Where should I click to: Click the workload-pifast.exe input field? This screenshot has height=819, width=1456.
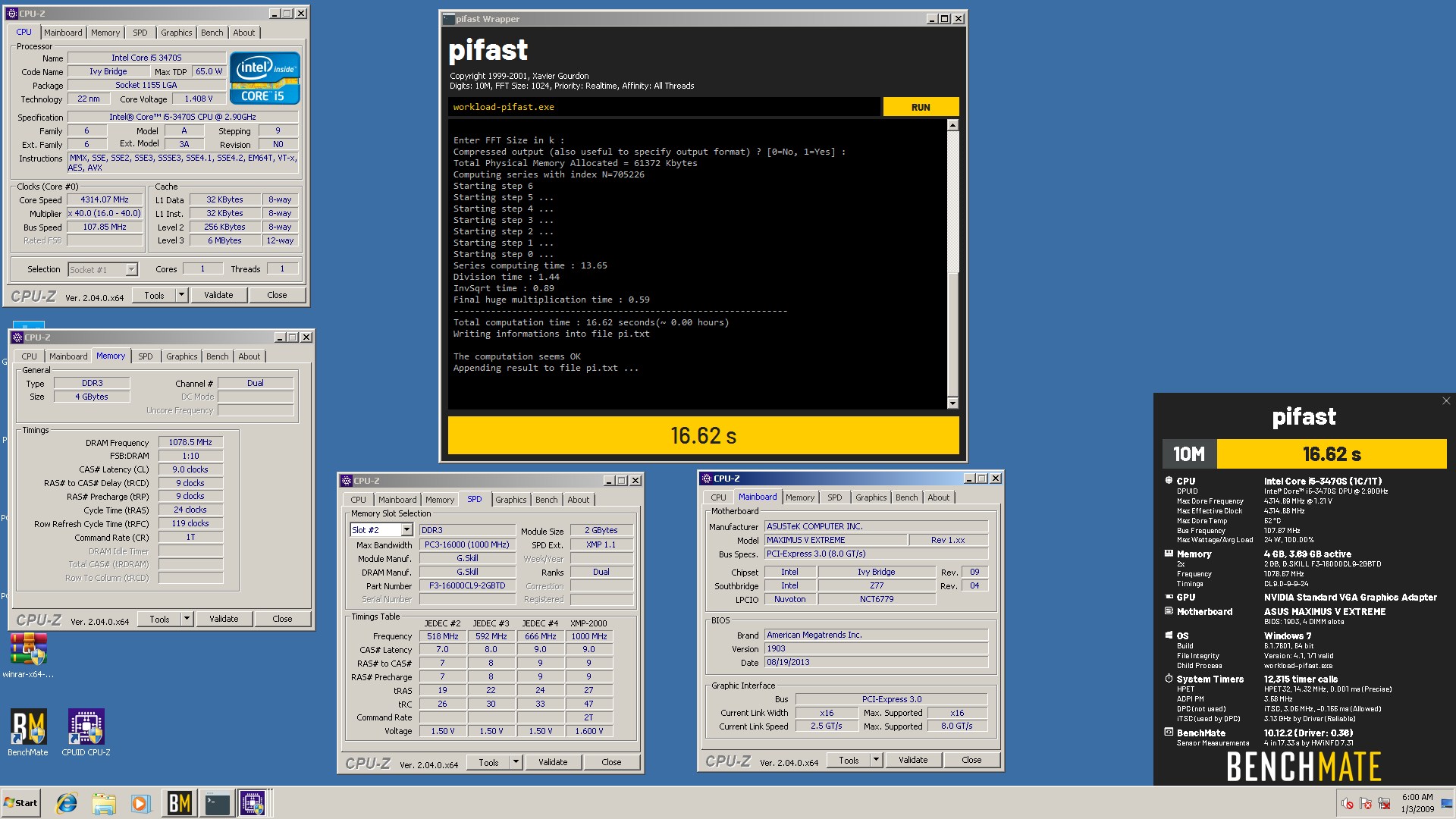[664, 107]
